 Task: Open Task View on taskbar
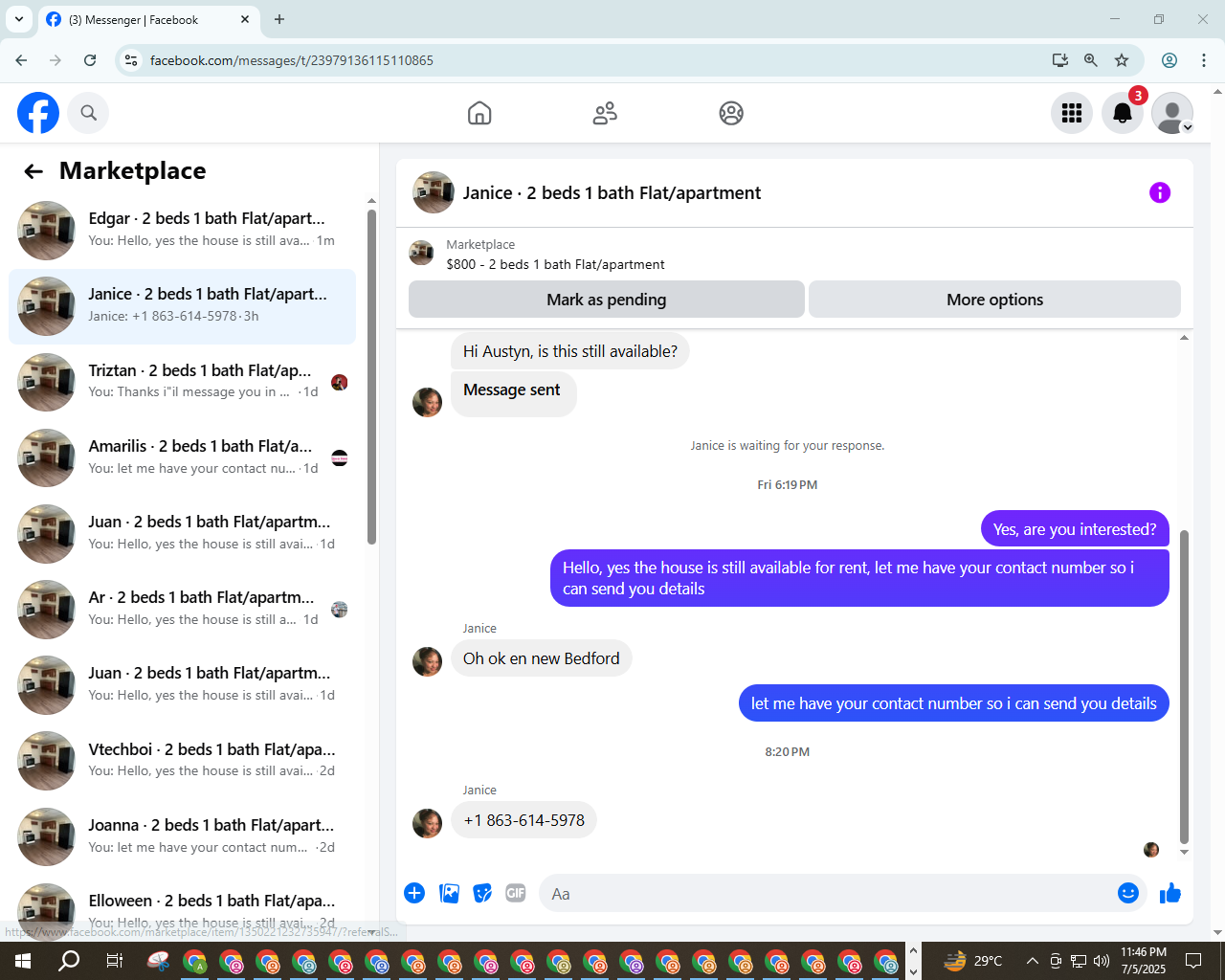(x=115, y=961)
